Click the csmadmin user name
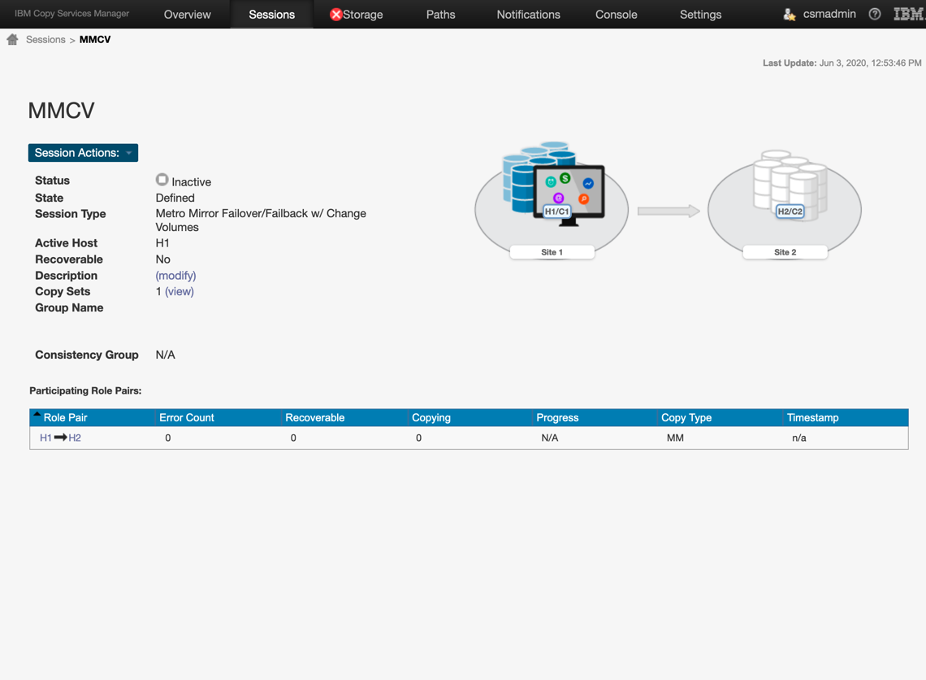926x680 pixels. [829, 14]
